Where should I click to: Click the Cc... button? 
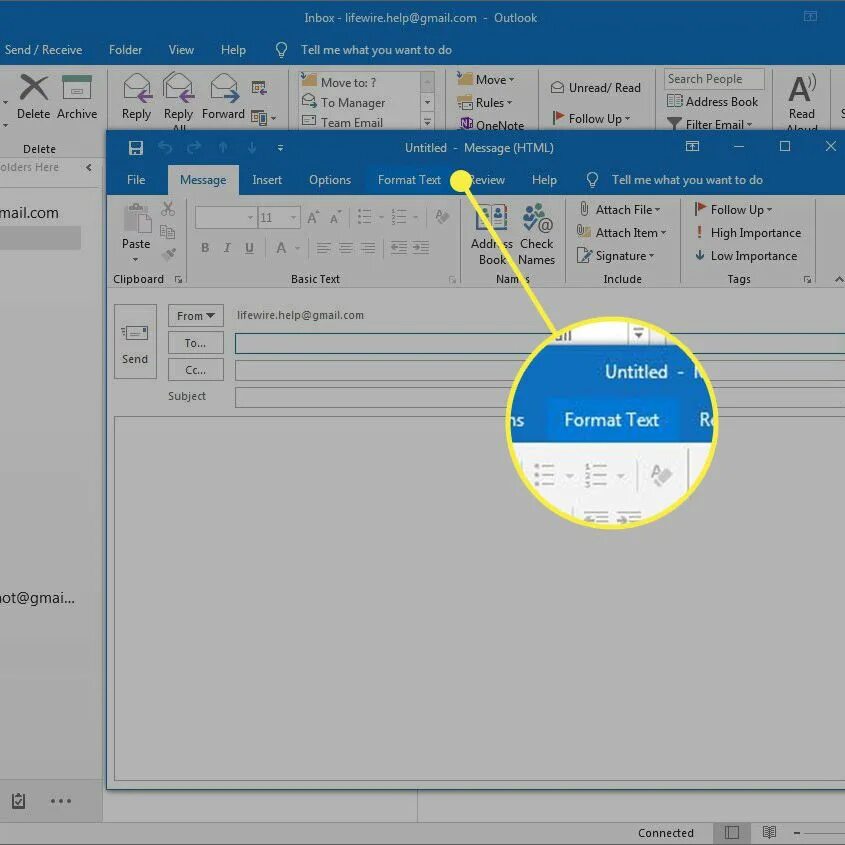click(x=196, y=370)
